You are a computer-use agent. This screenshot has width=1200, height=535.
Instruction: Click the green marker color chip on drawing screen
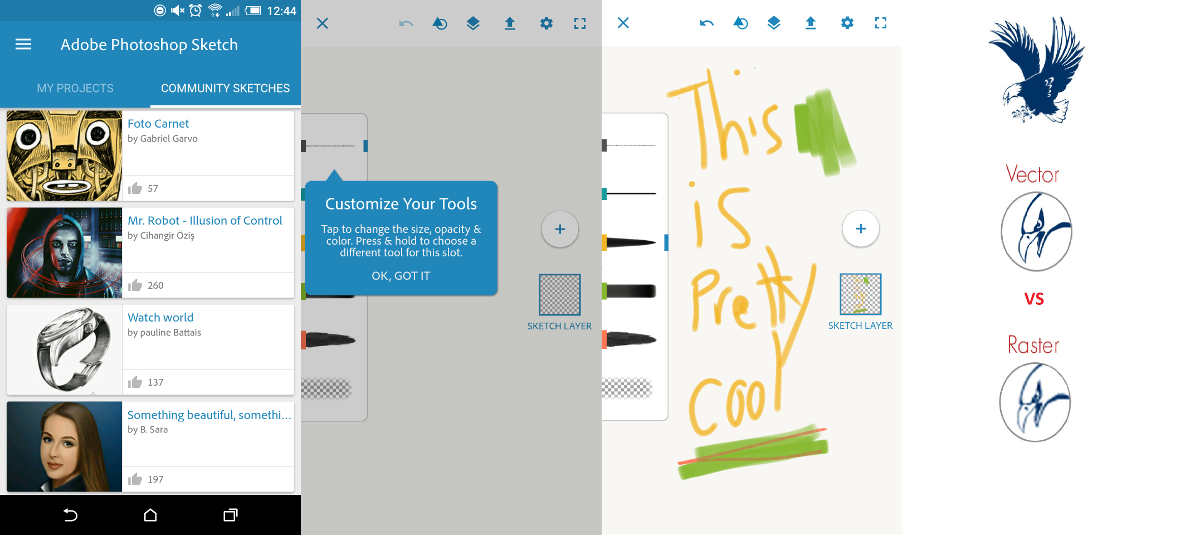(x=605, y=291)
